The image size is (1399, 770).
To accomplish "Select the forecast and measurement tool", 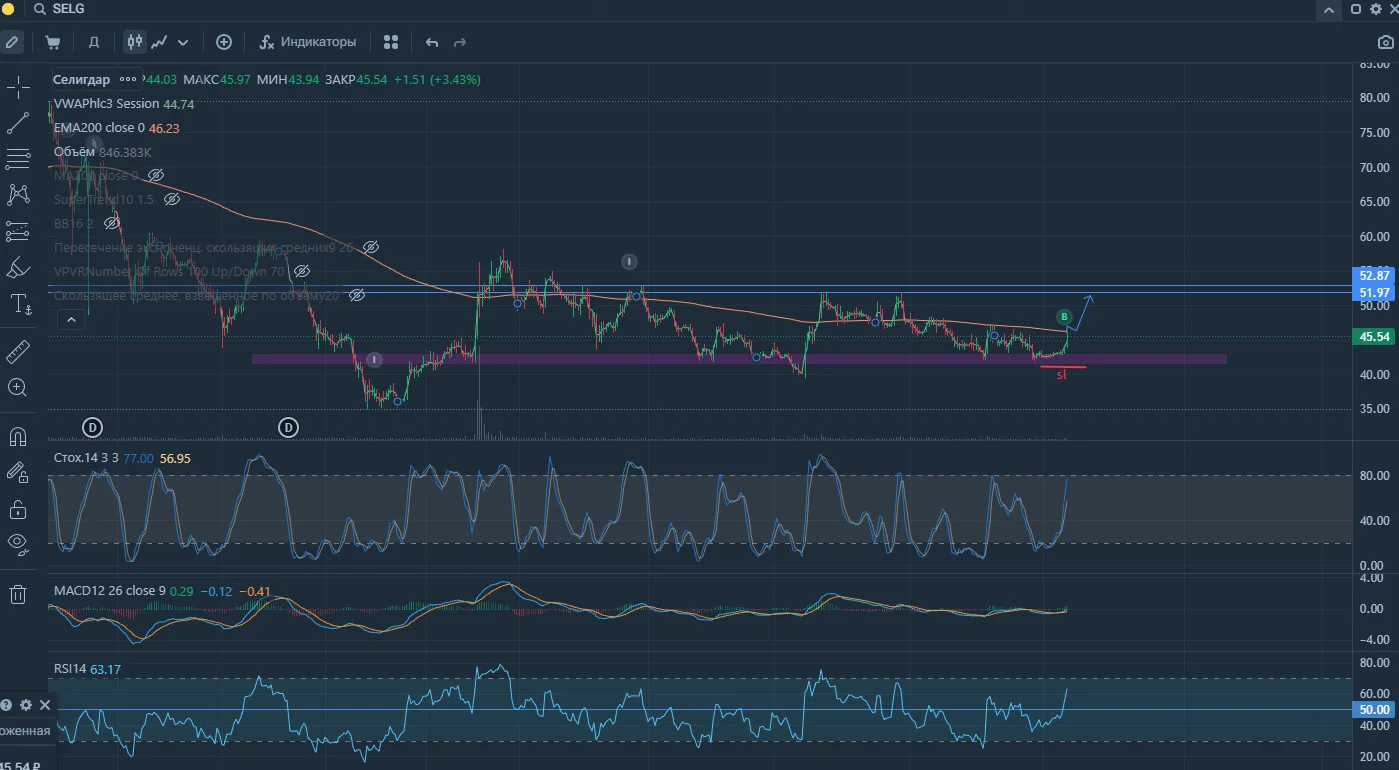I will [18, 231].
